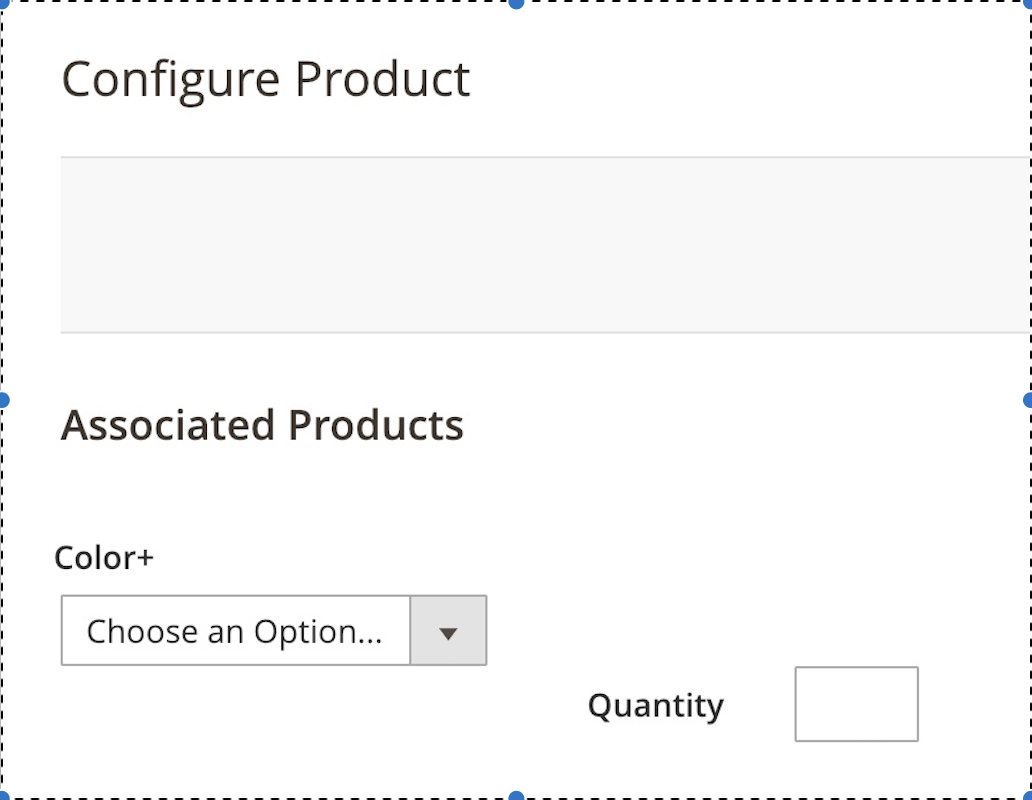This screenshot has width=1032, height=800.
Task: Click the right-edge blue resize handle
Action: pos(1026,400)
